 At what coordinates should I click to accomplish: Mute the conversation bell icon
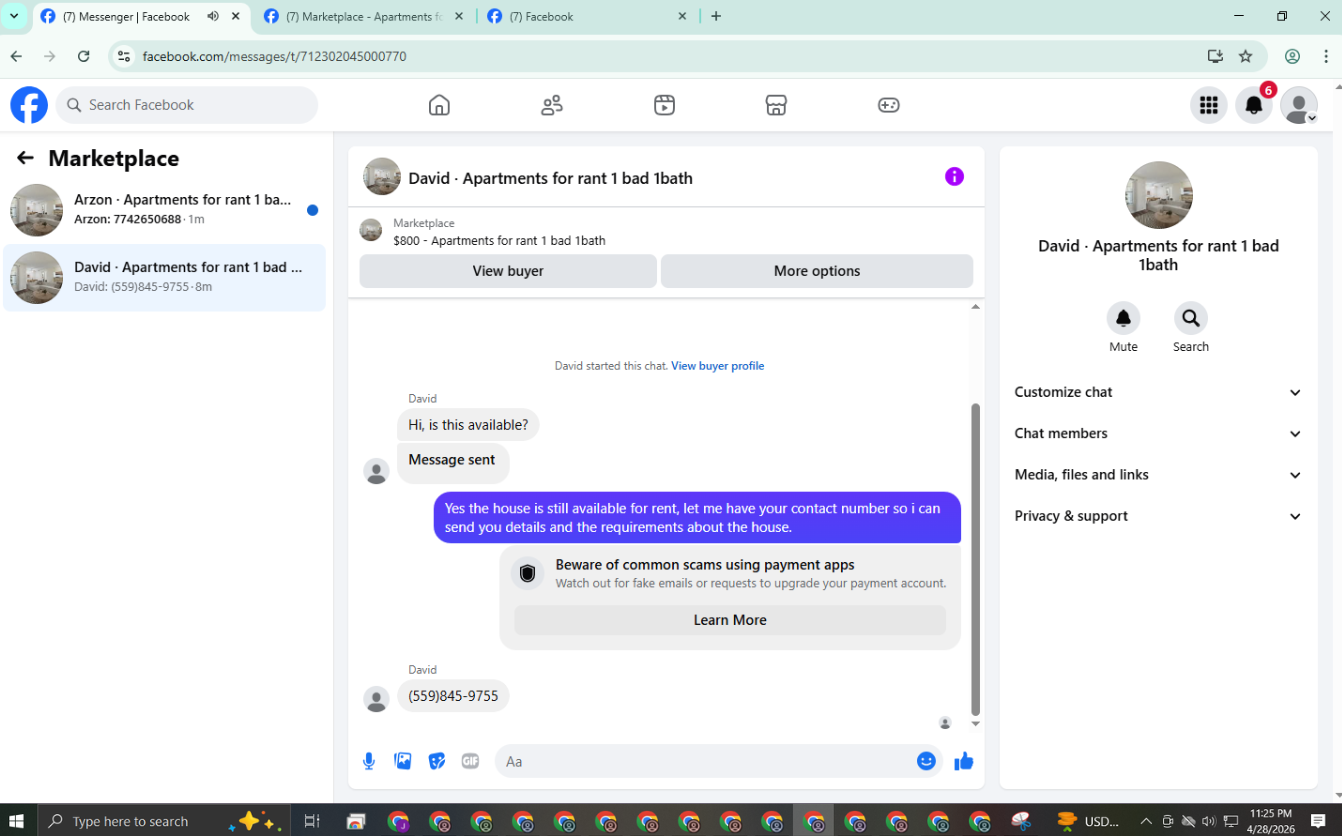(x=1123, y=318)
